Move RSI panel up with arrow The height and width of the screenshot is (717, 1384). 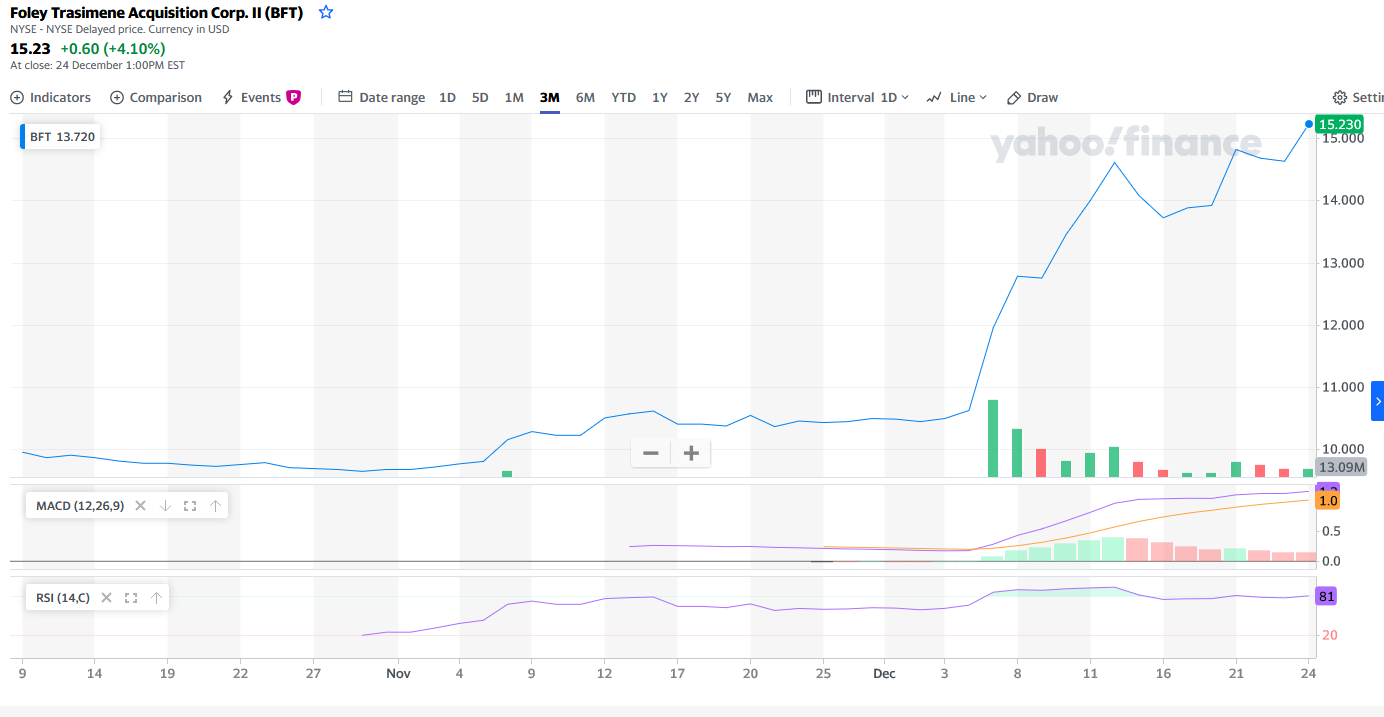pyautogui.click(x=156, y=598)
